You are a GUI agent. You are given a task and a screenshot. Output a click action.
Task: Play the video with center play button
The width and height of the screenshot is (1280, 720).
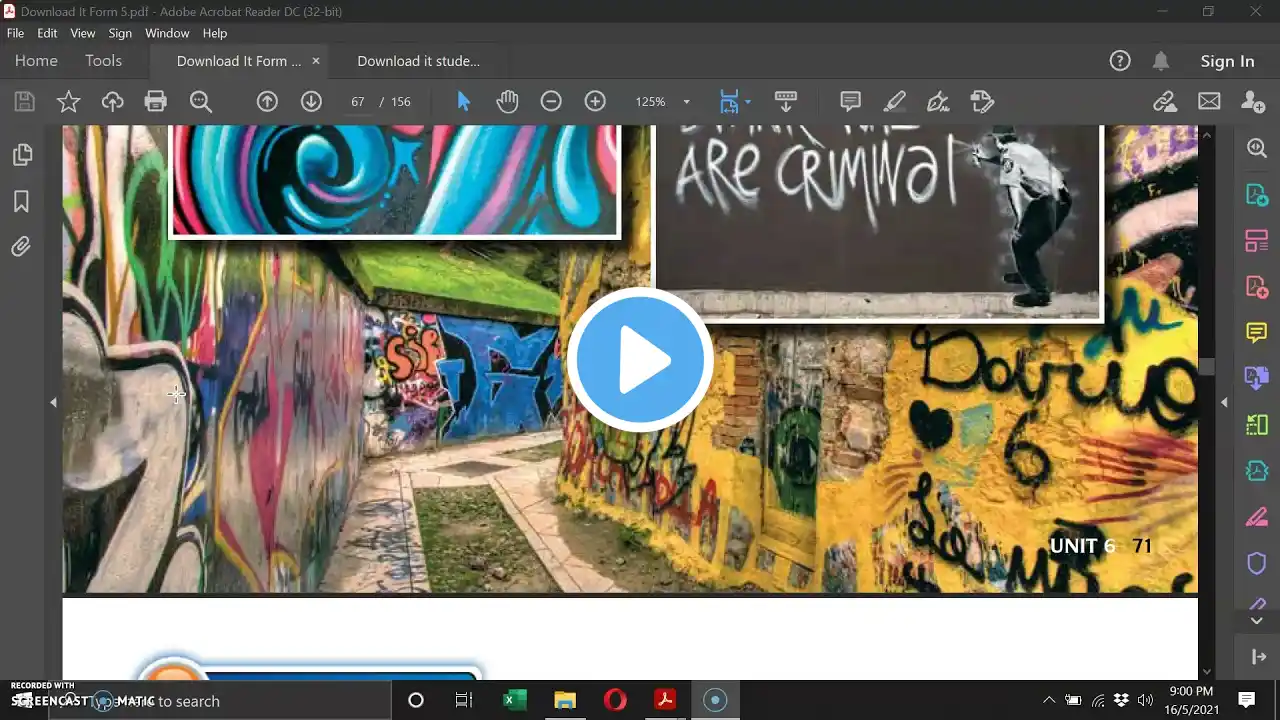640,360
